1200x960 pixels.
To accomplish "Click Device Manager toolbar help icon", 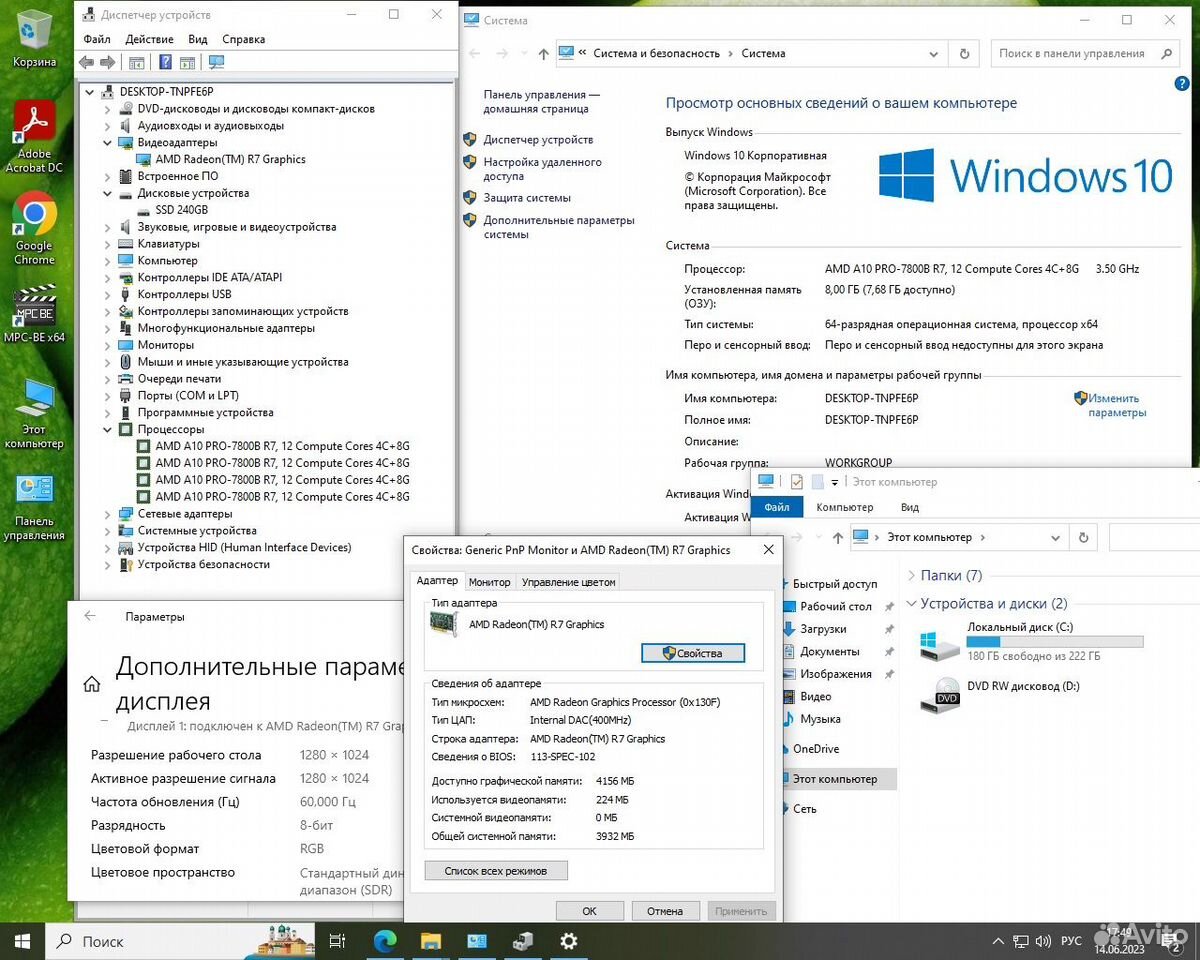I will click(166, 62).
